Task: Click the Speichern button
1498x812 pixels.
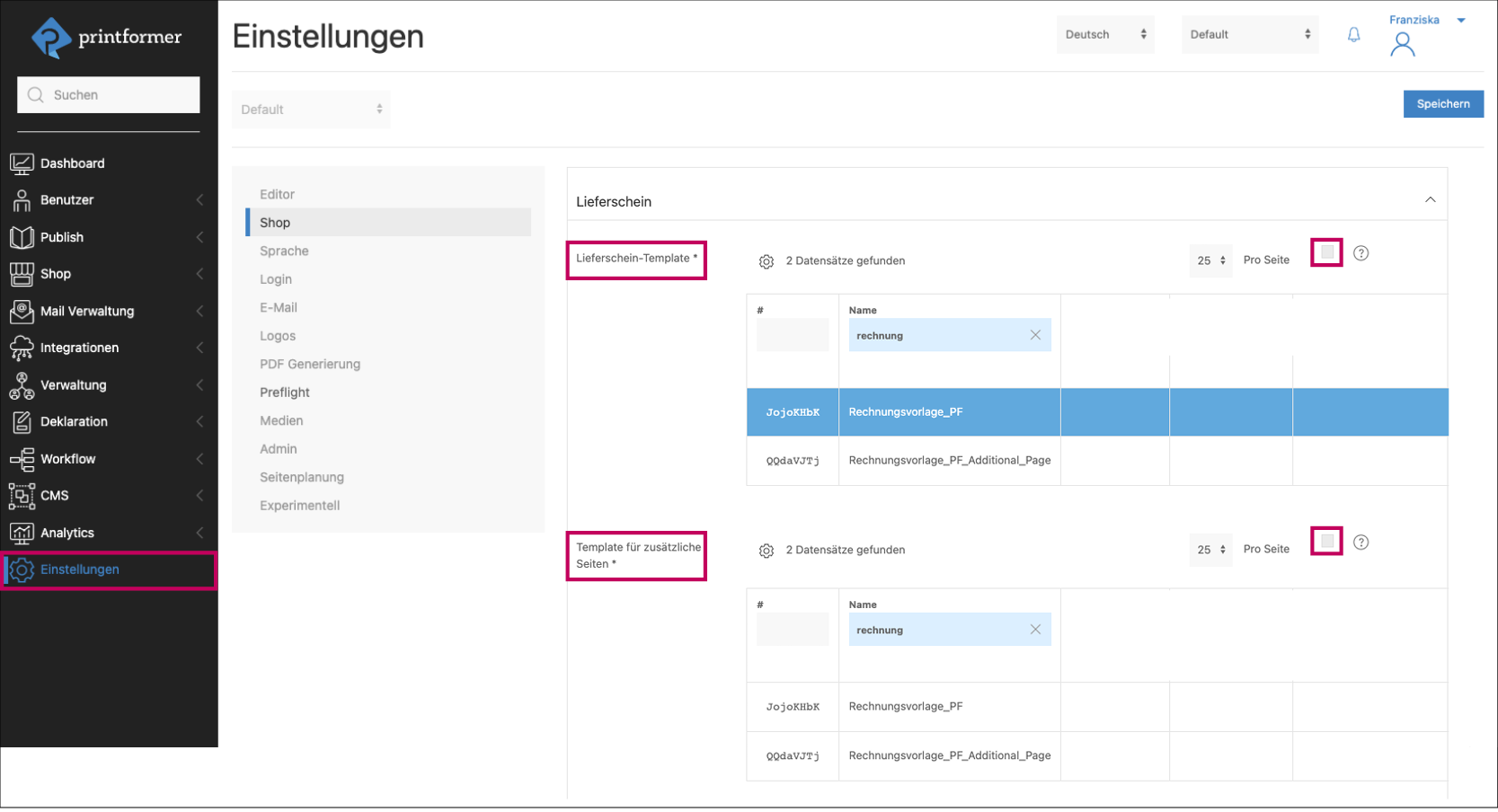Action: [1442, 104]
